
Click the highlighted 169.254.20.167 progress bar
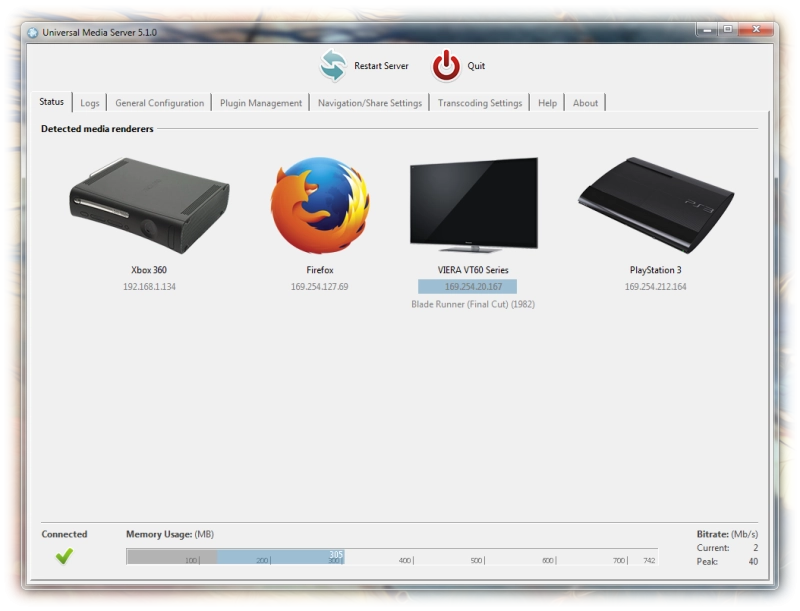467,287
